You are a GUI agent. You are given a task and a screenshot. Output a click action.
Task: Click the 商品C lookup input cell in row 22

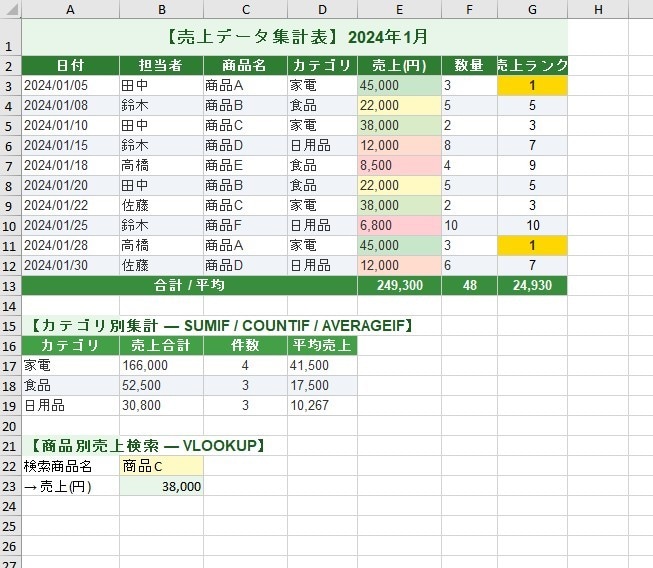(161, 466)
